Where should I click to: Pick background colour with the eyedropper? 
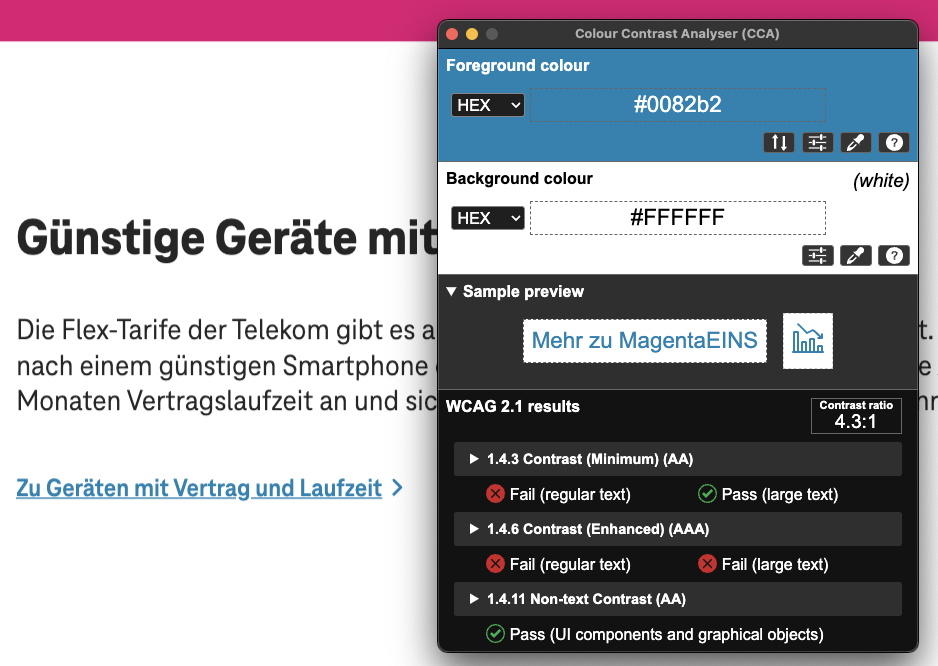855,255
